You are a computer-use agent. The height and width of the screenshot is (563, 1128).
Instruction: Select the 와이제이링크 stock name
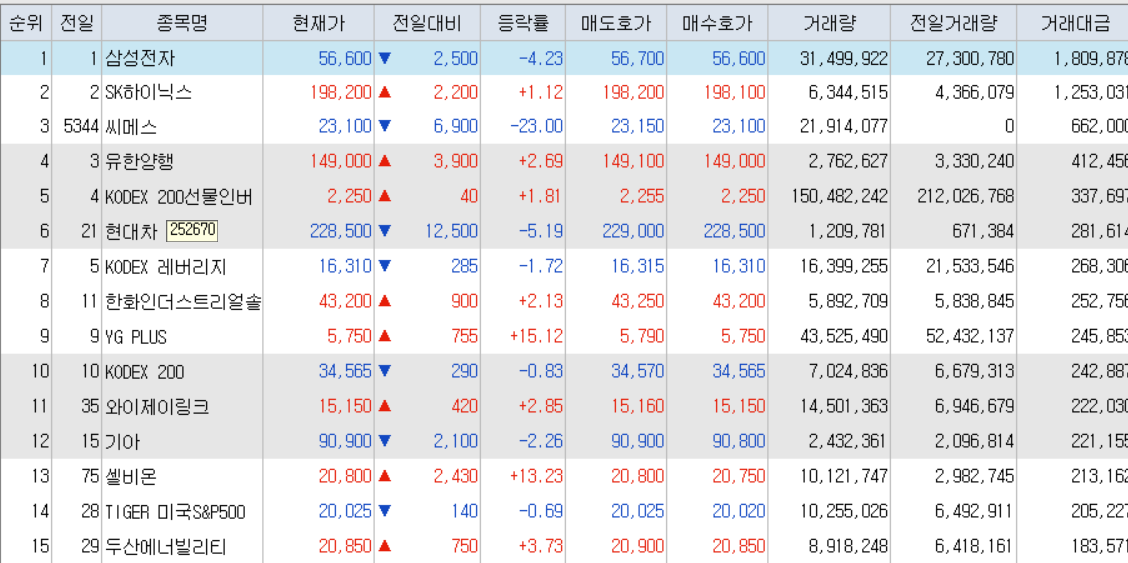tap(157, 407)
